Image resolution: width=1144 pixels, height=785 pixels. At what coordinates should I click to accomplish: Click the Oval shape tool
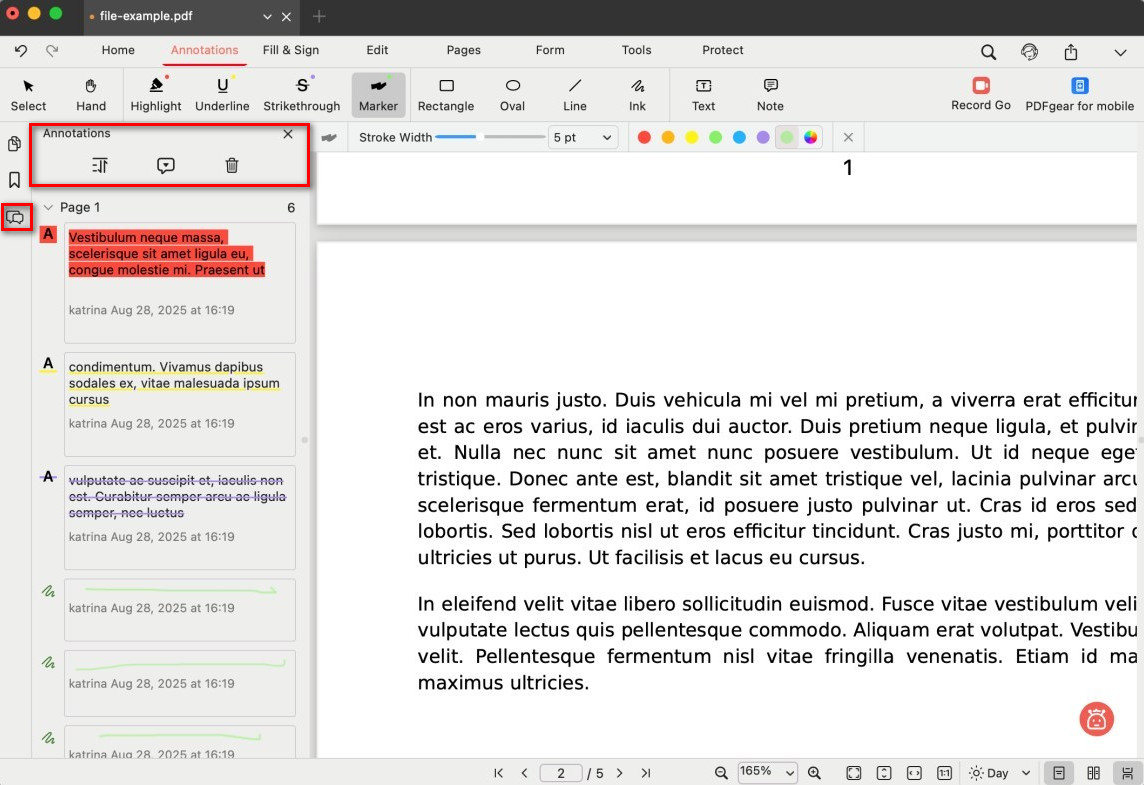pyautogui.click(x=512, y=95)
